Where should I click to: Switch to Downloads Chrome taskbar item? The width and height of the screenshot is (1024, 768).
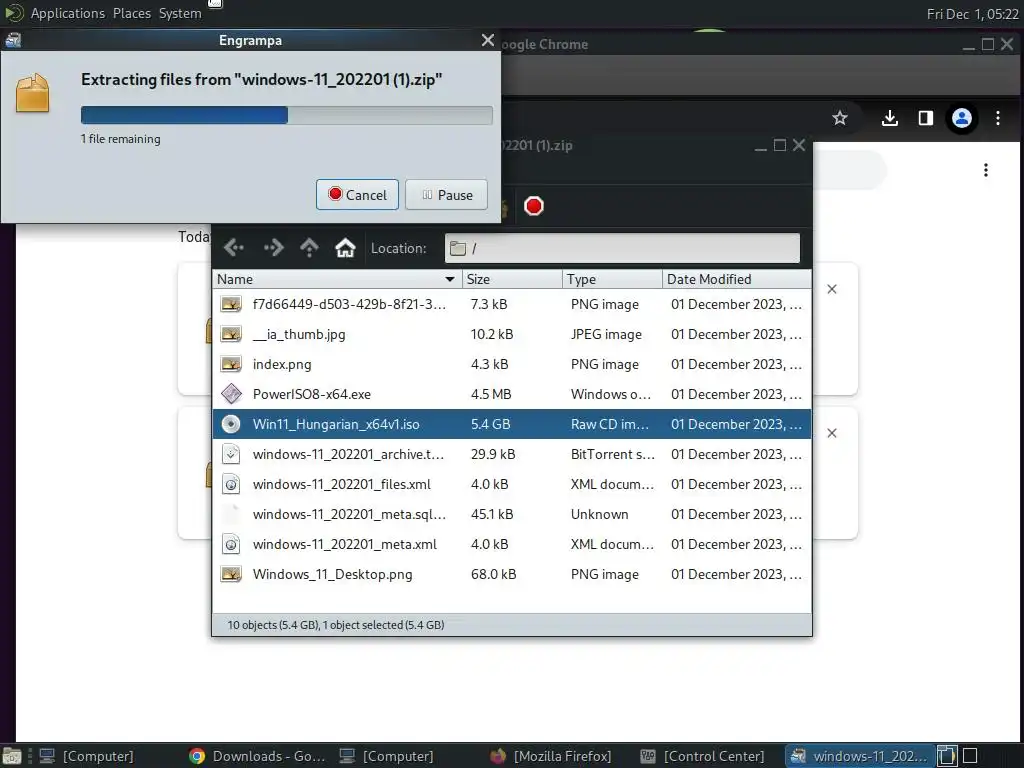coord(257,756)
